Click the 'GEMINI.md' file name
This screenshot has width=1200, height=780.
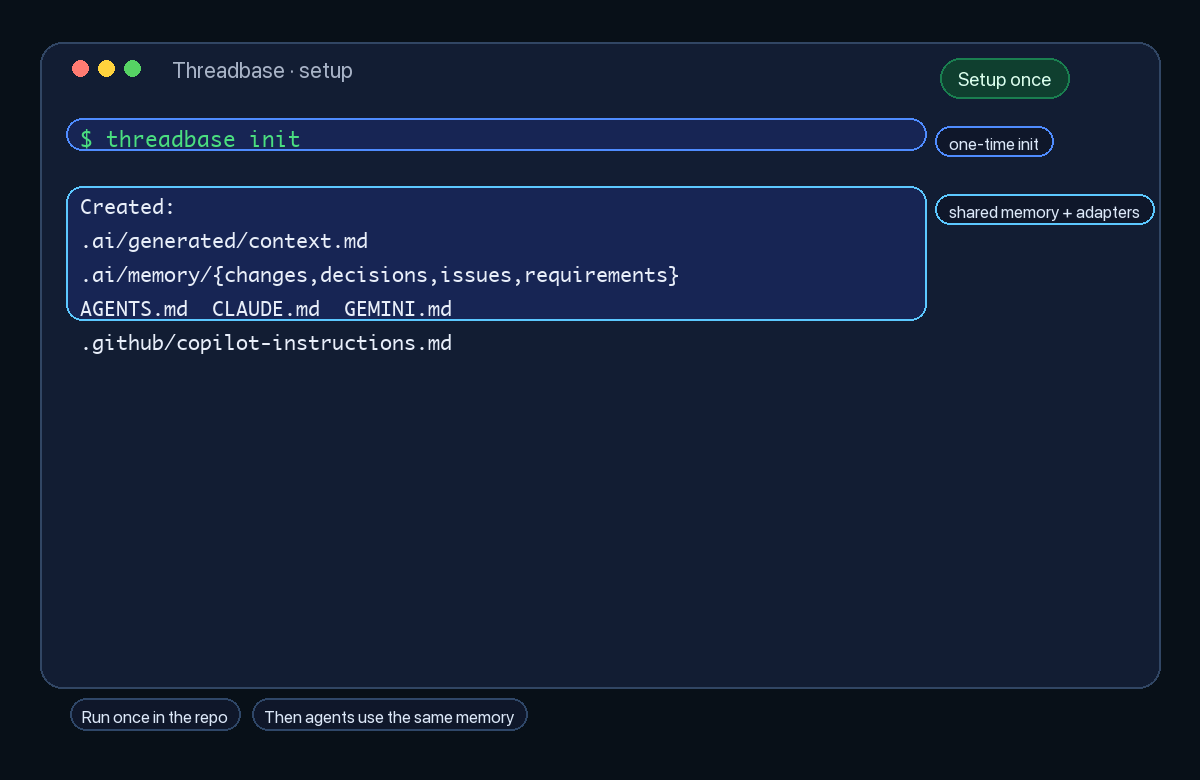[398, 309]
